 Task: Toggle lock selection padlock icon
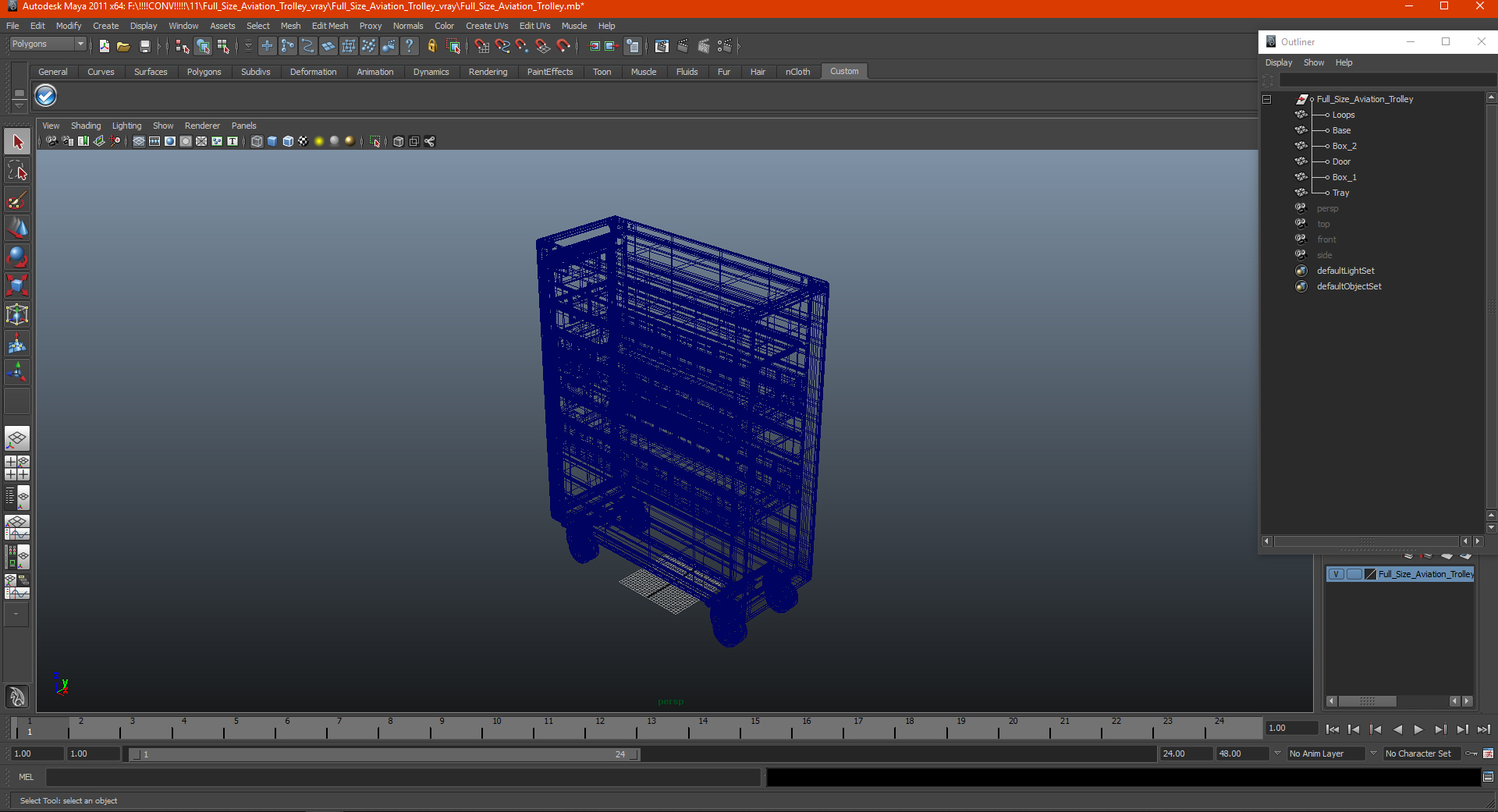point(431,46)
